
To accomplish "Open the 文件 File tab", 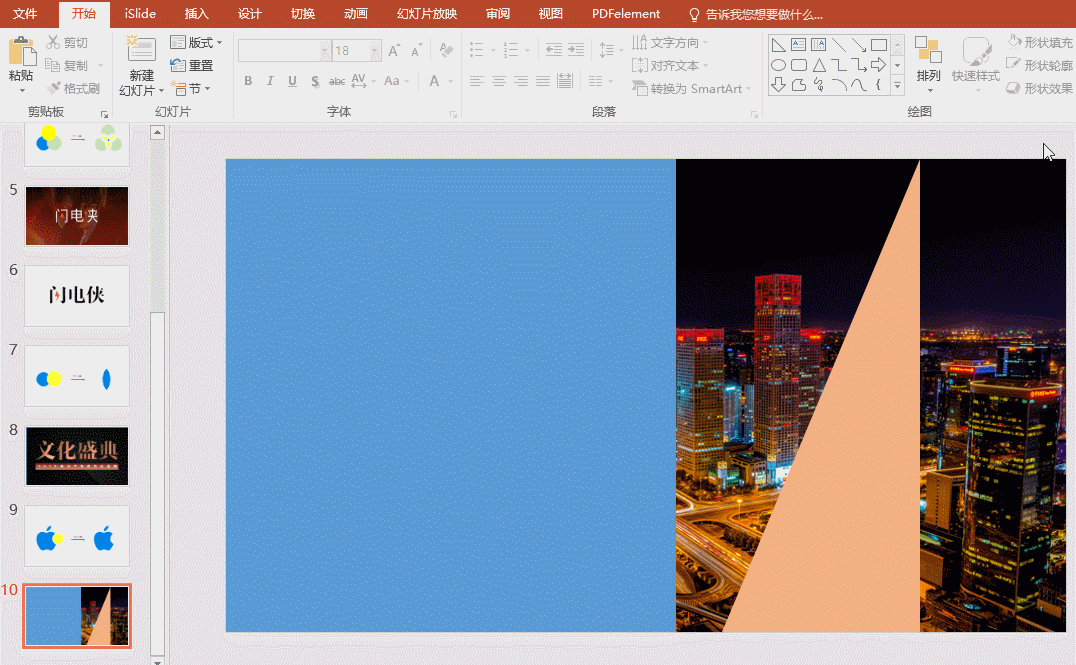I will (x=25, y=14).
